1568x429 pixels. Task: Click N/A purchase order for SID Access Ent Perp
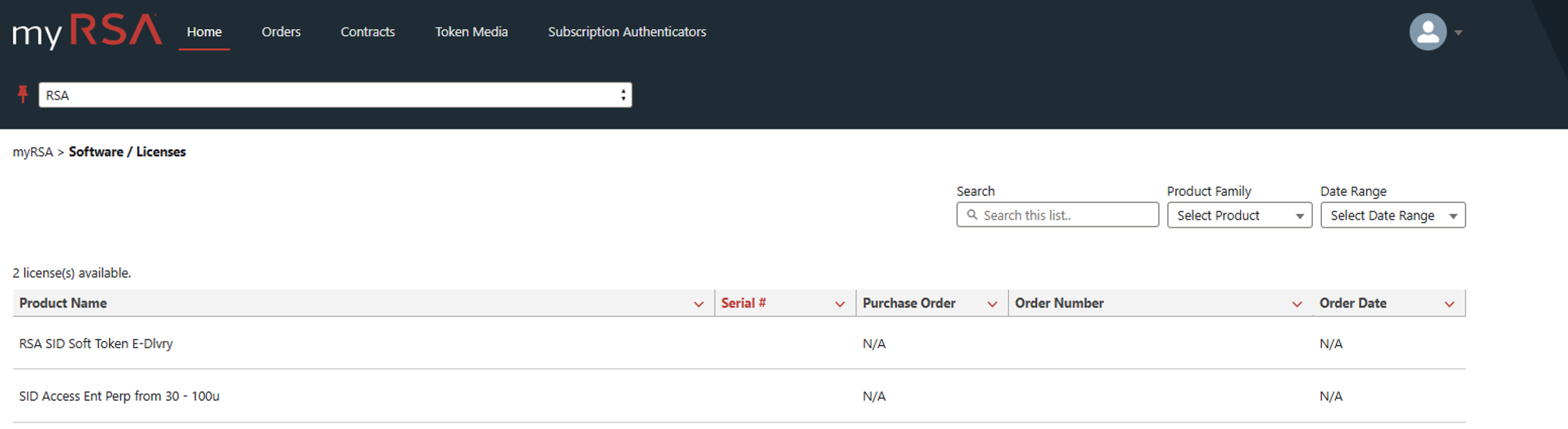click(874, 397)
